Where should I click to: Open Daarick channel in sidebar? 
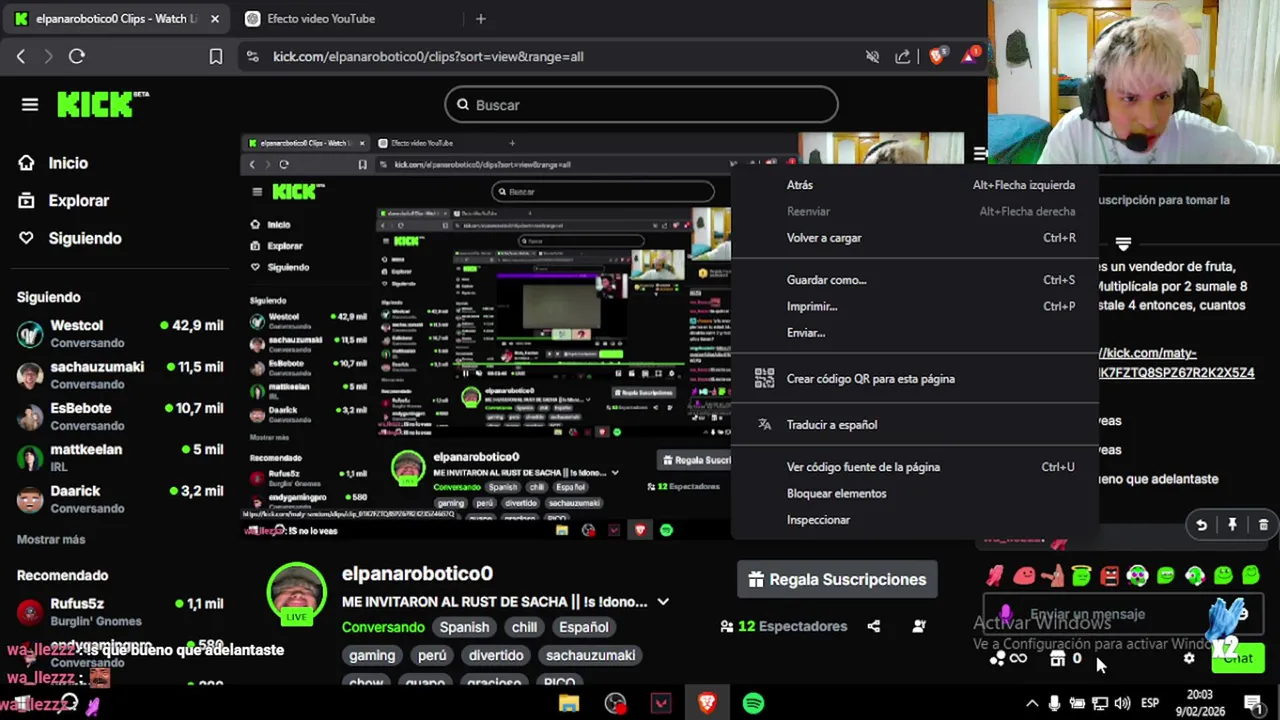(120, 499)
